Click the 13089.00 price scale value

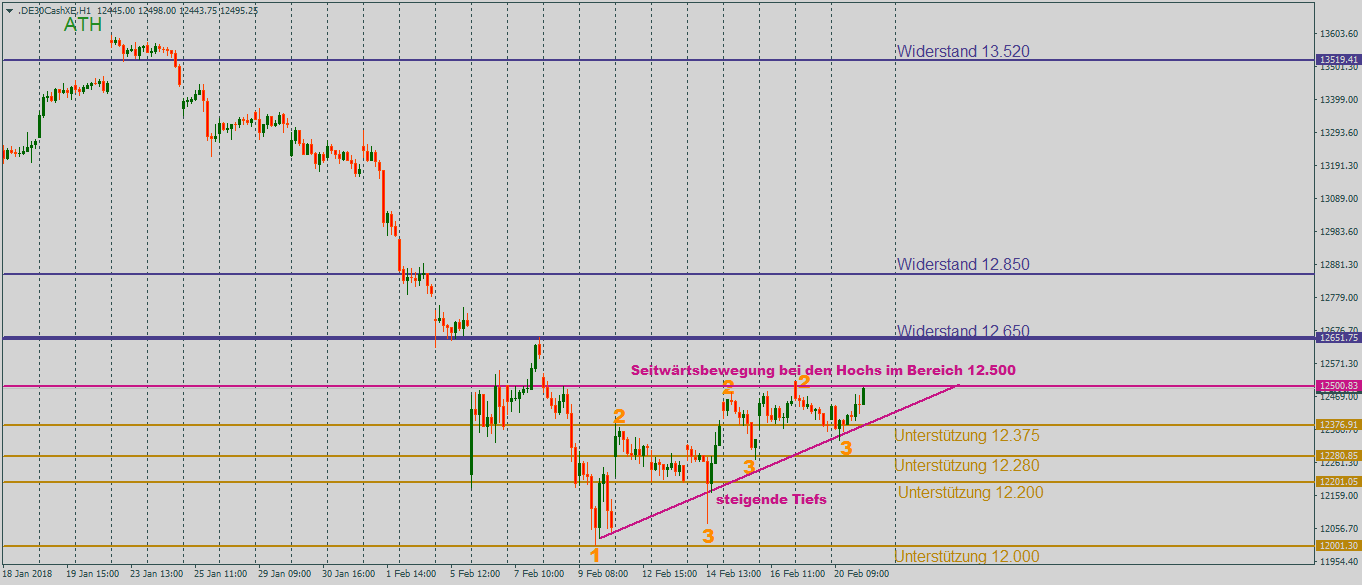pyautogui.click(x=1339, y=198)
